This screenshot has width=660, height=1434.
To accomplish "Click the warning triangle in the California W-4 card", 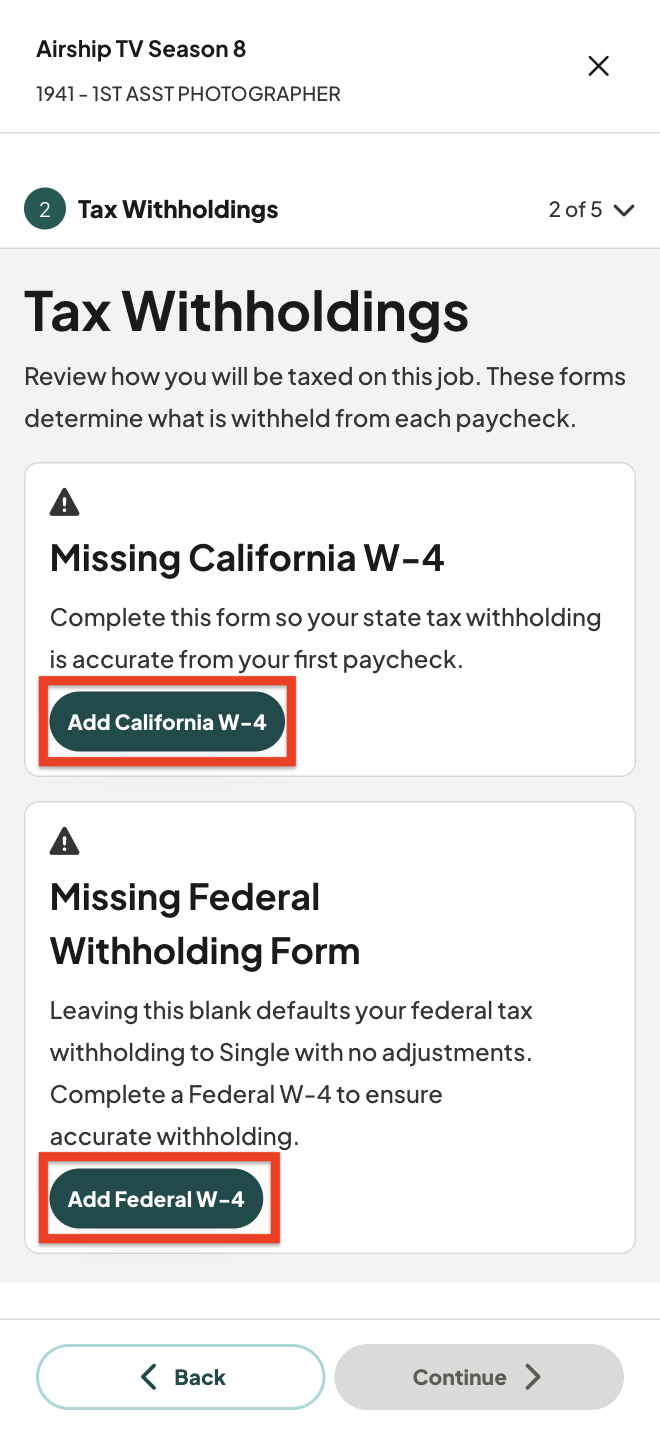I will [64, 502].
